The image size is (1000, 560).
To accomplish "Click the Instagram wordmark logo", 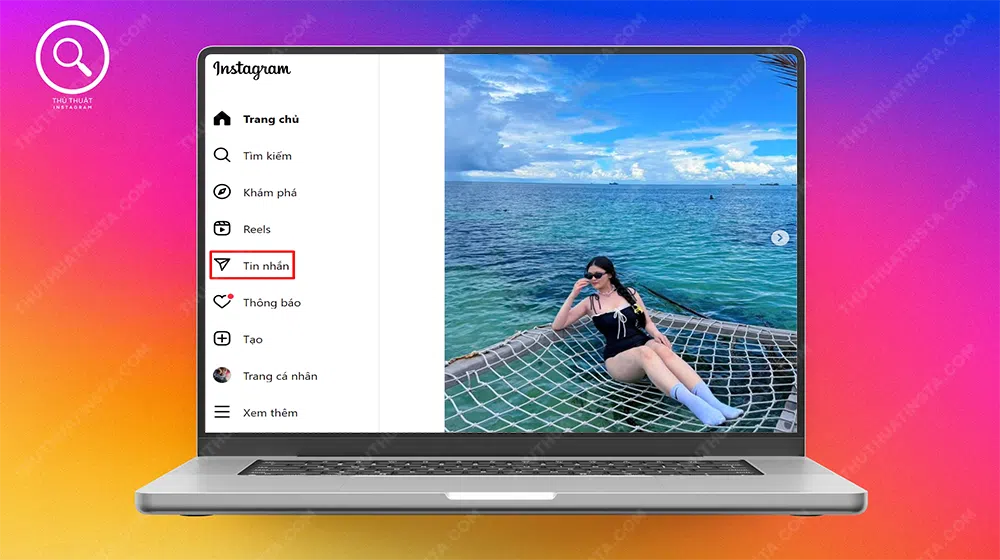I will coord(252,70).
